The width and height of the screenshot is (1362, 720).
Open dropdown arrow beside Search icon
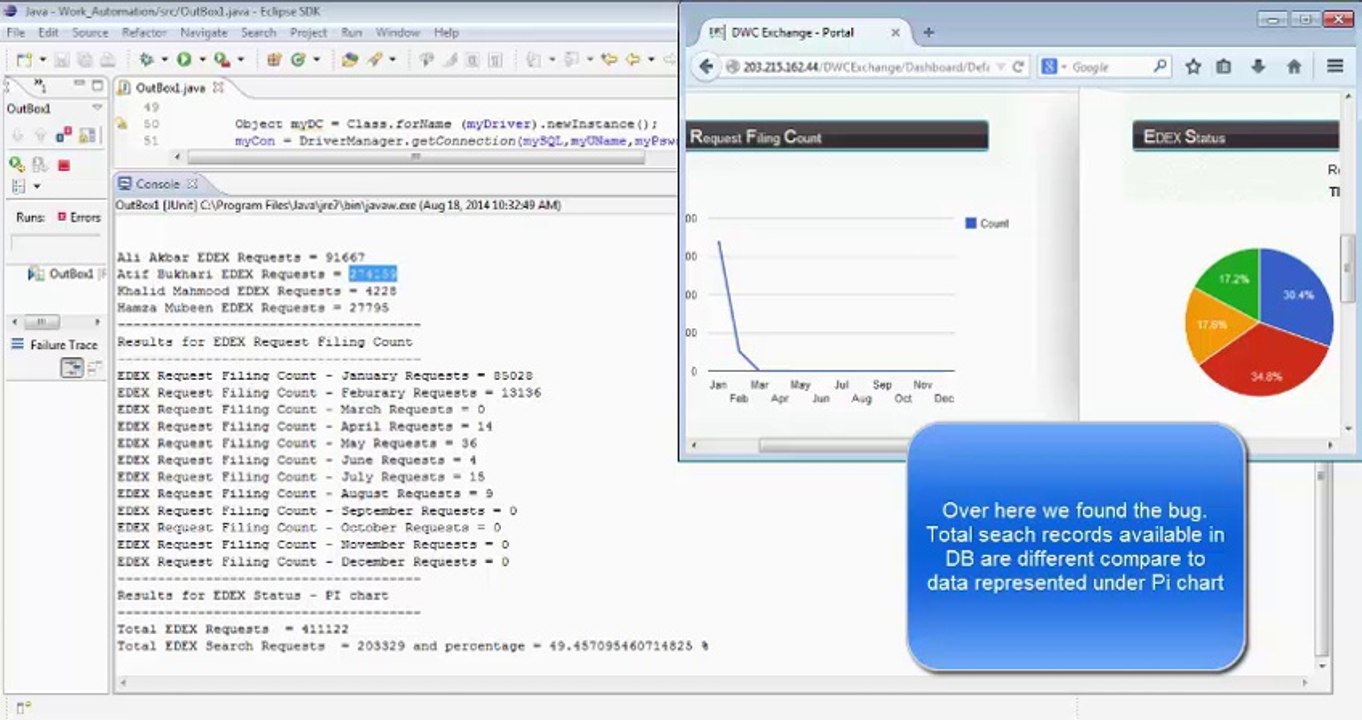(x=392, y=60)
